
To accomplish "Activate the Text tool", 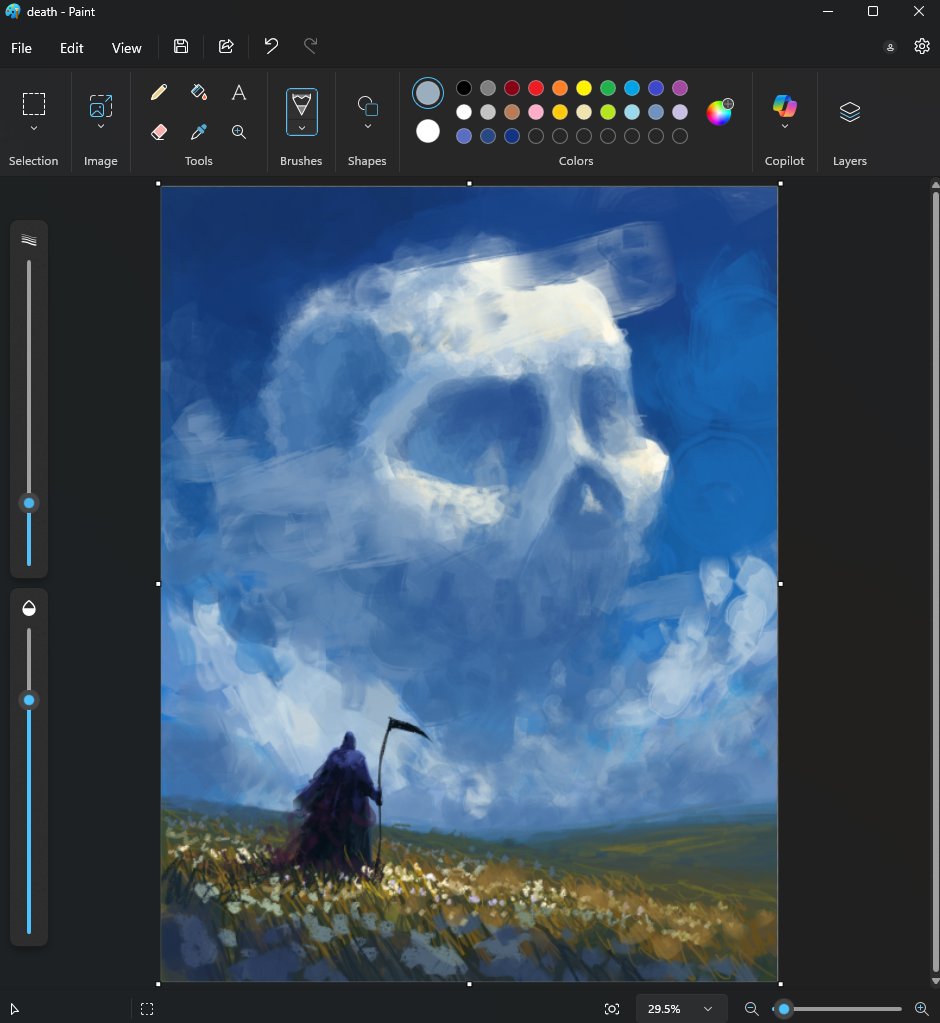I will tap(238, 92).
